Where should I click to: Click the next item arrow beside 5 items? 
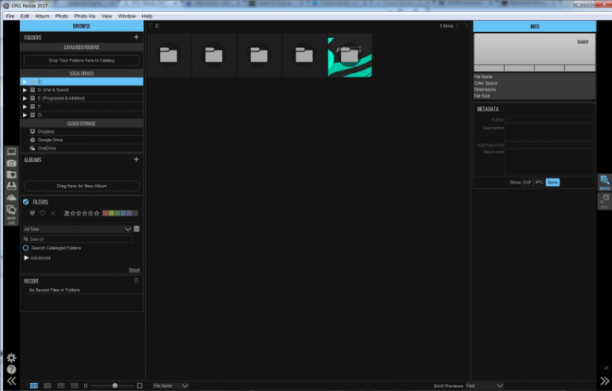[466, 26]
